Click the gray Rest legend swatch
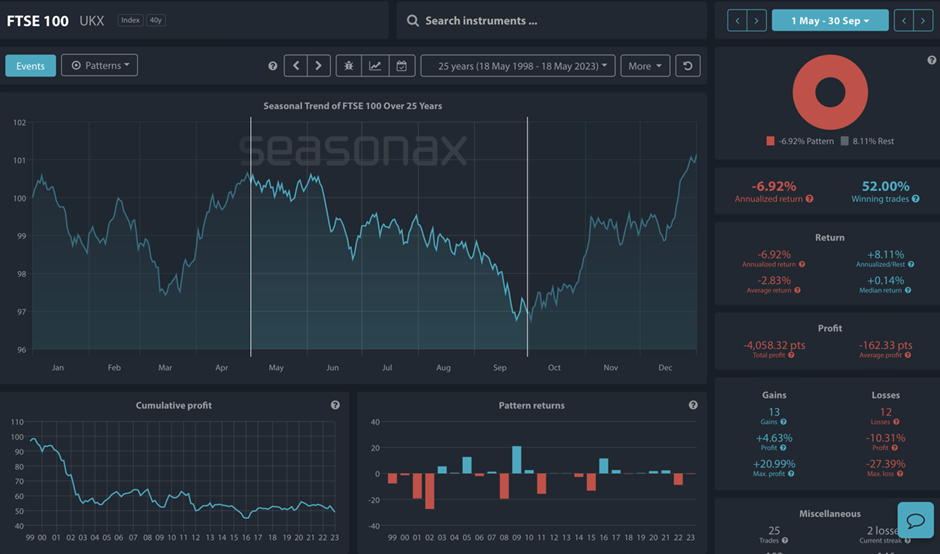Image resolution: width=940 pixels, height=554 pixels. [x=845, y=141]
